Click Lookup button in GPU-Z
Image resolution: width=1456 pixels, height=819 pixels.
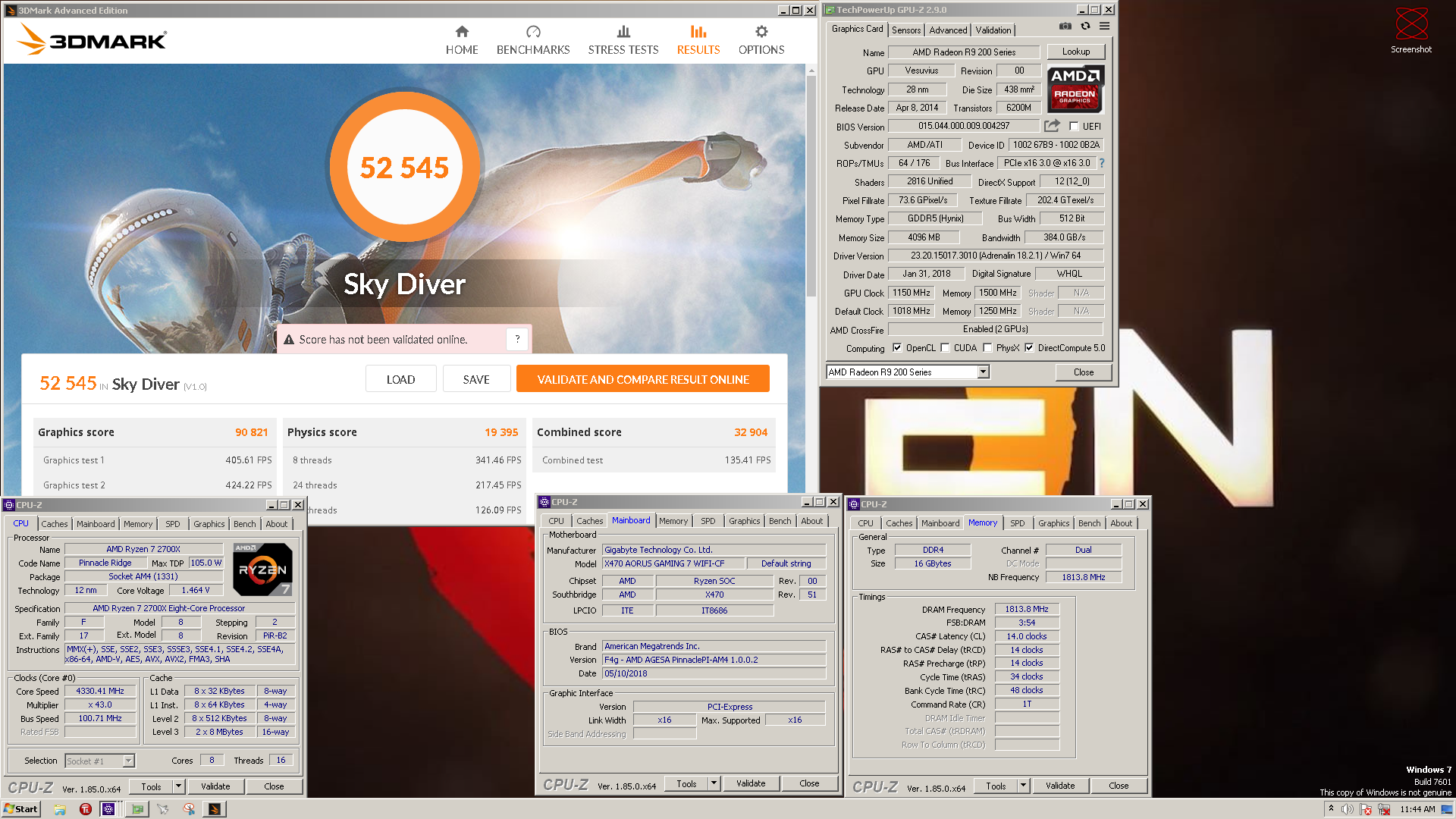click(x=1076, y=52)
